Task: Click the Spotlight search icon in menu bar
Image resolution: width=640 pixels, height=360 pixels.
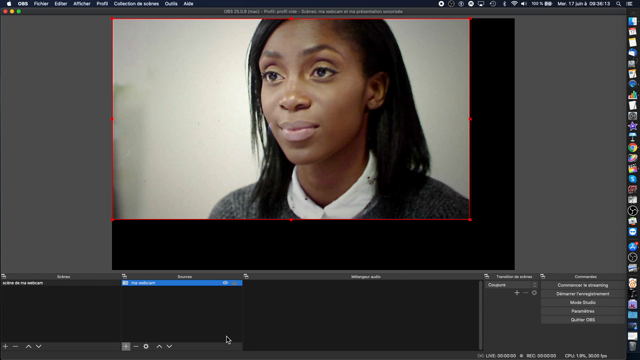Action: [x=618, y=4]
